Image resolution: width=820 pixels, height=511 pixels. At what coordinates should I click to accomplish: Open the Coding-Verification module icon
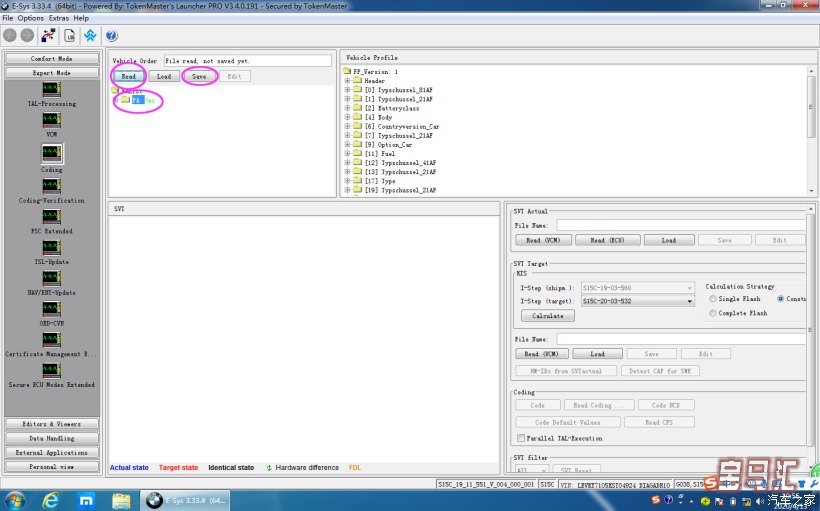pyautogui.click(x=51, y=186)
